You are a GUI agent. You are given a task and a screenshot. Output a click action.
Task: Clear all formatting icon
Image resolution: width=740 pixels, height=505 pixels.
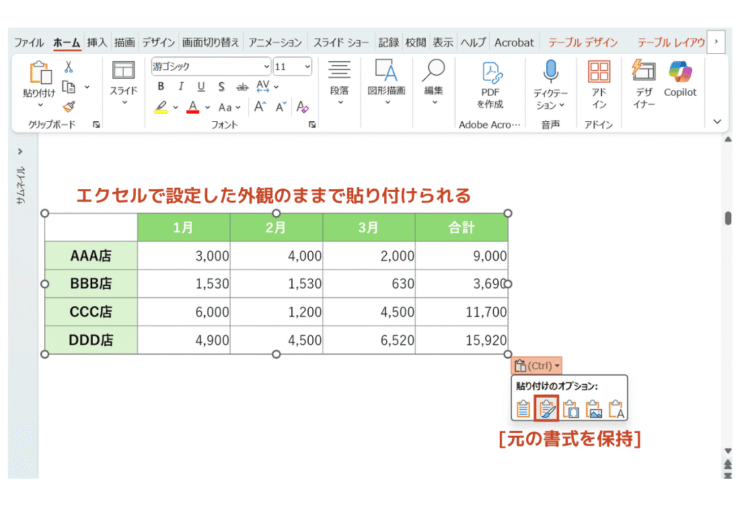303,107
